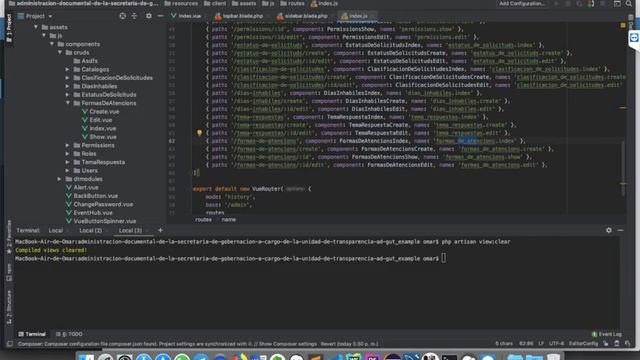Expand the Roles folder

(x=68, y=153)
